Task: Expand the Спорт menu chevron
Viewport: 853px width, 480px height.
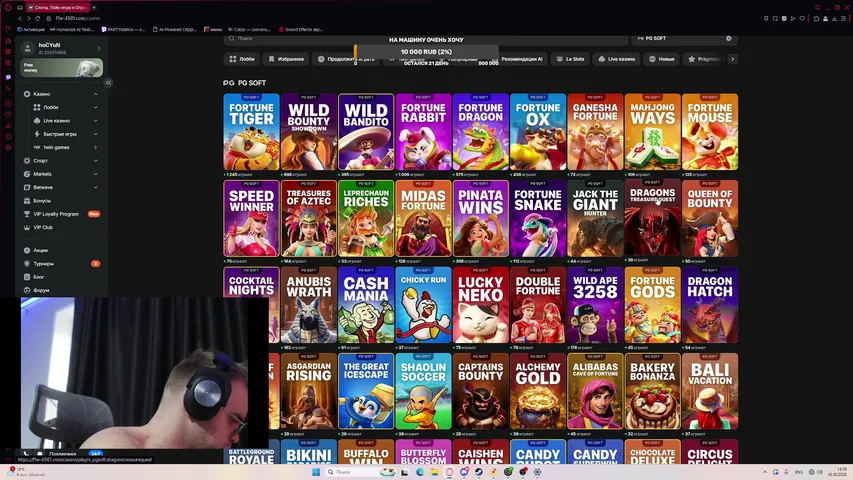Action: tap(96, 161)
